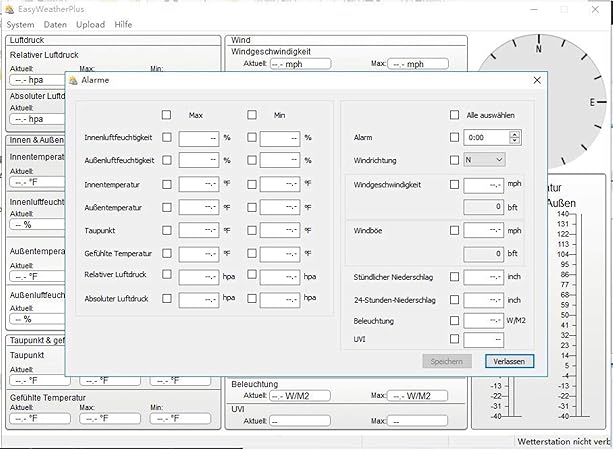Click the Beleuchtung W/M2 alarm field

tap(484, 321)
